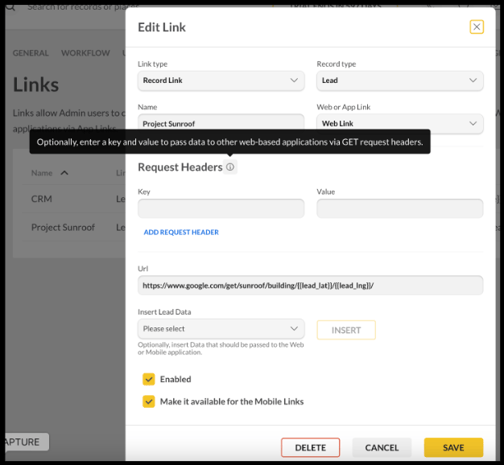
Task: Close the Edit Link dialog with X
Action: pos(476,27)
